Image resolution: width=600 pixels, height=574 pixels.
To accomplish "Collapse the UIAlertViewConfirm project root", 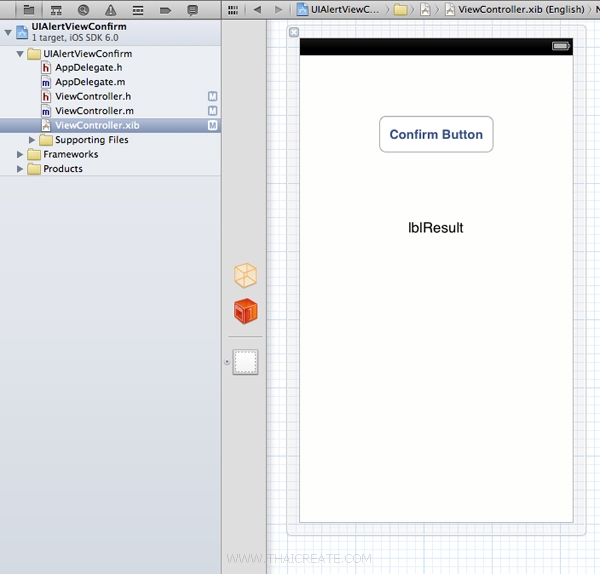I will point(8,33).
